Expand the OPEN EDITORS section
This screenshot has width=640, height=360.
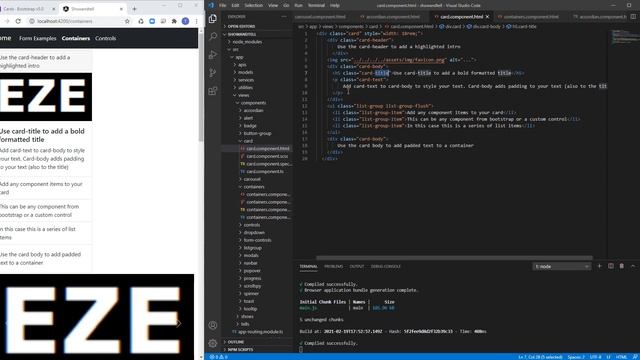click(241, 26)
